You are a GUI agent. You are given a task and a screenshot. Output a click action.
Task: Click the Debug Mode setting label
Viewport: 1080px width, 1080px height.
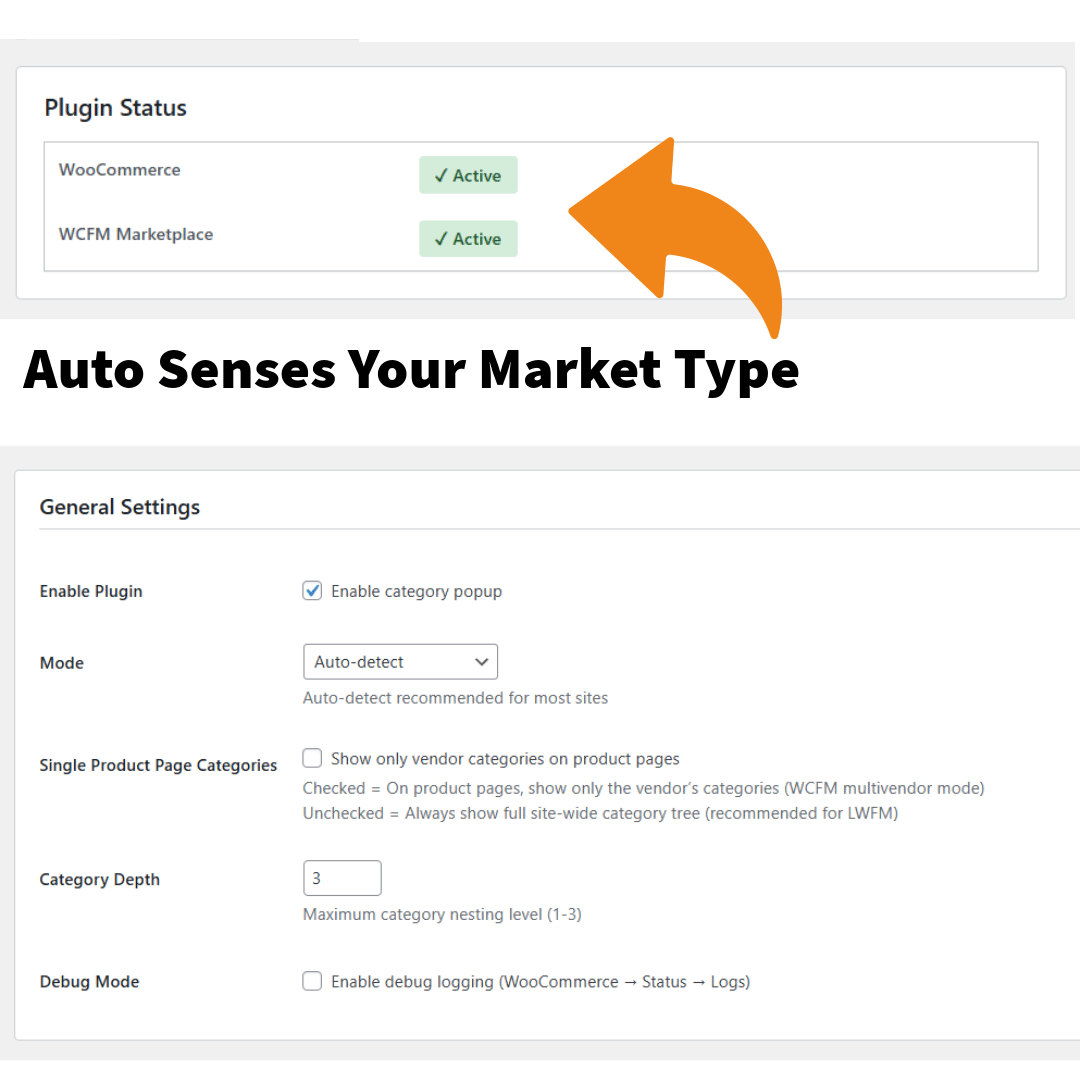pos(89,982)
